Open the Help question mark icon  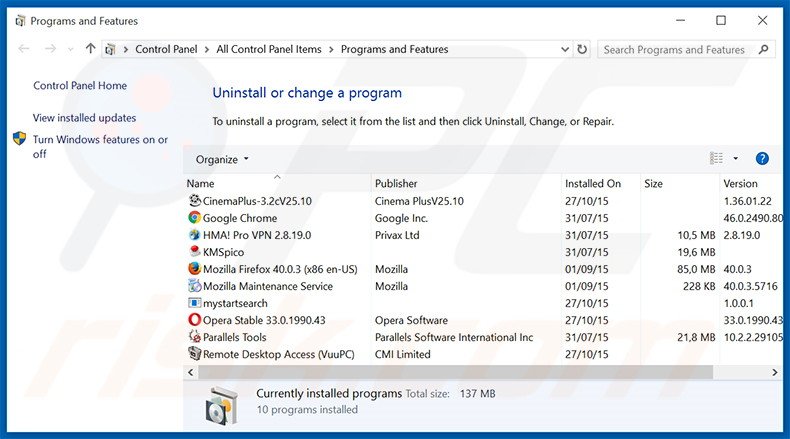pyautogui.click(x=762, y=159)
